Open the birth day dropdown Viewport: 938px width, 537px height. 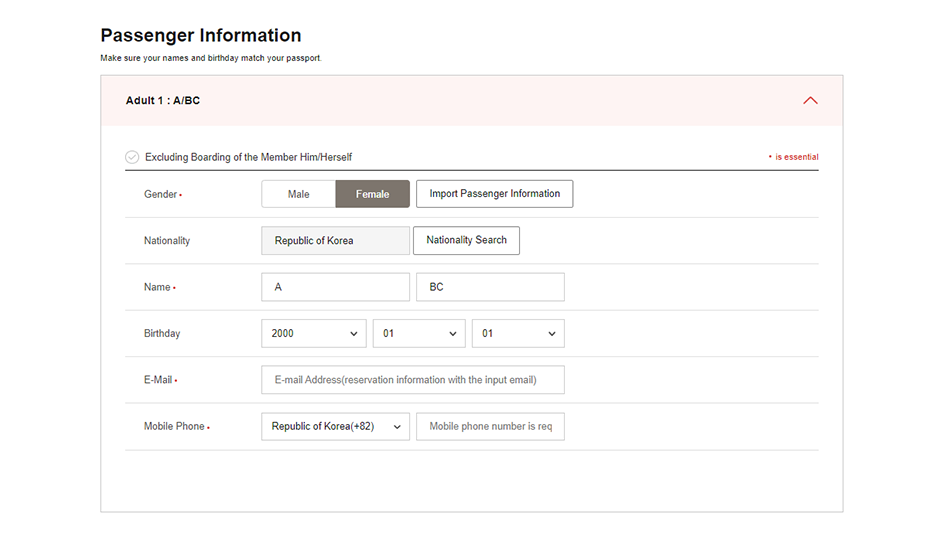518,333
